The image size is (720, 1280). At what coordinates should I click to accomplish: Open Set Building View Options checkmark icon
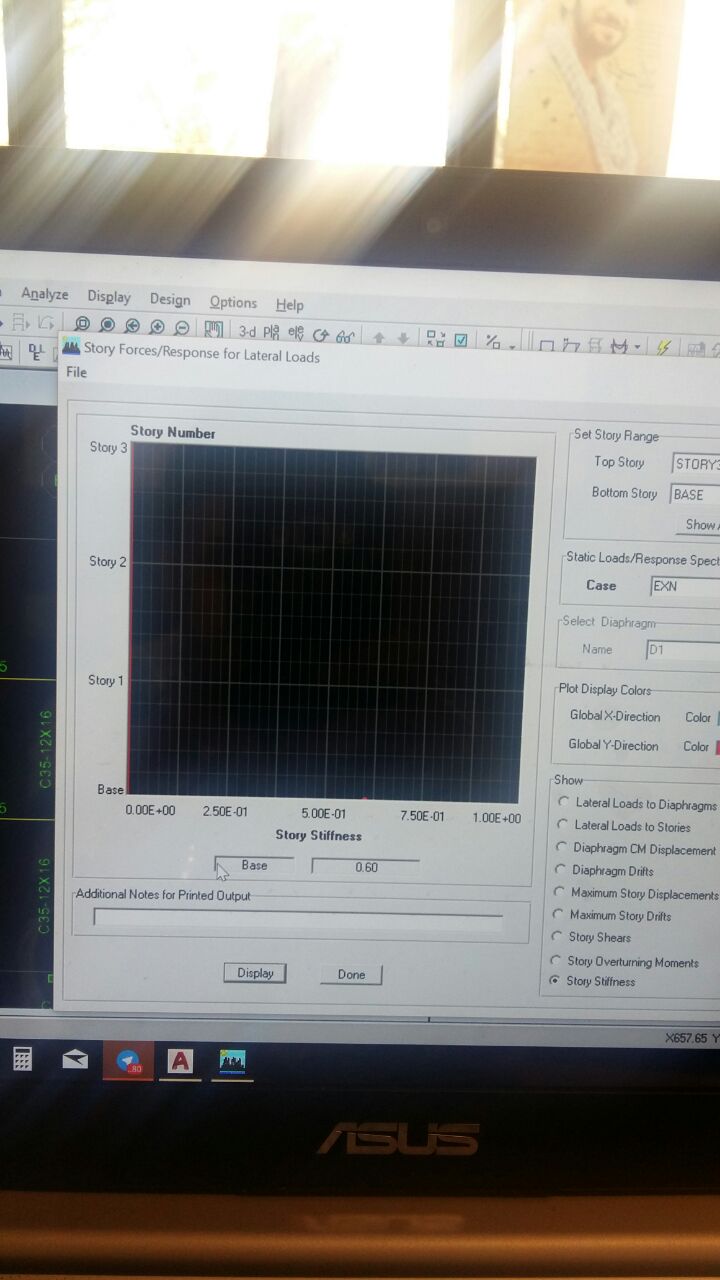[461, 340]
